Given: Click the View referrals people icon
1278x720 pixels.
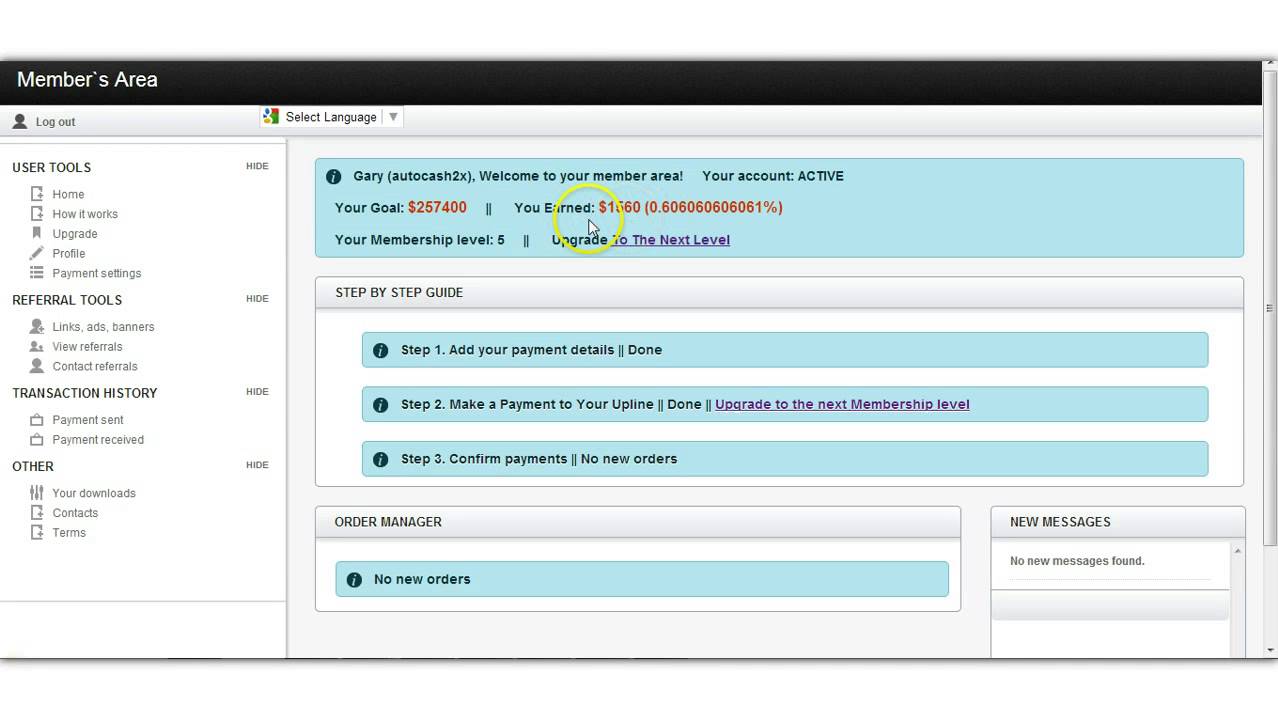Looking at the screenshot, I should click(37, 347).
